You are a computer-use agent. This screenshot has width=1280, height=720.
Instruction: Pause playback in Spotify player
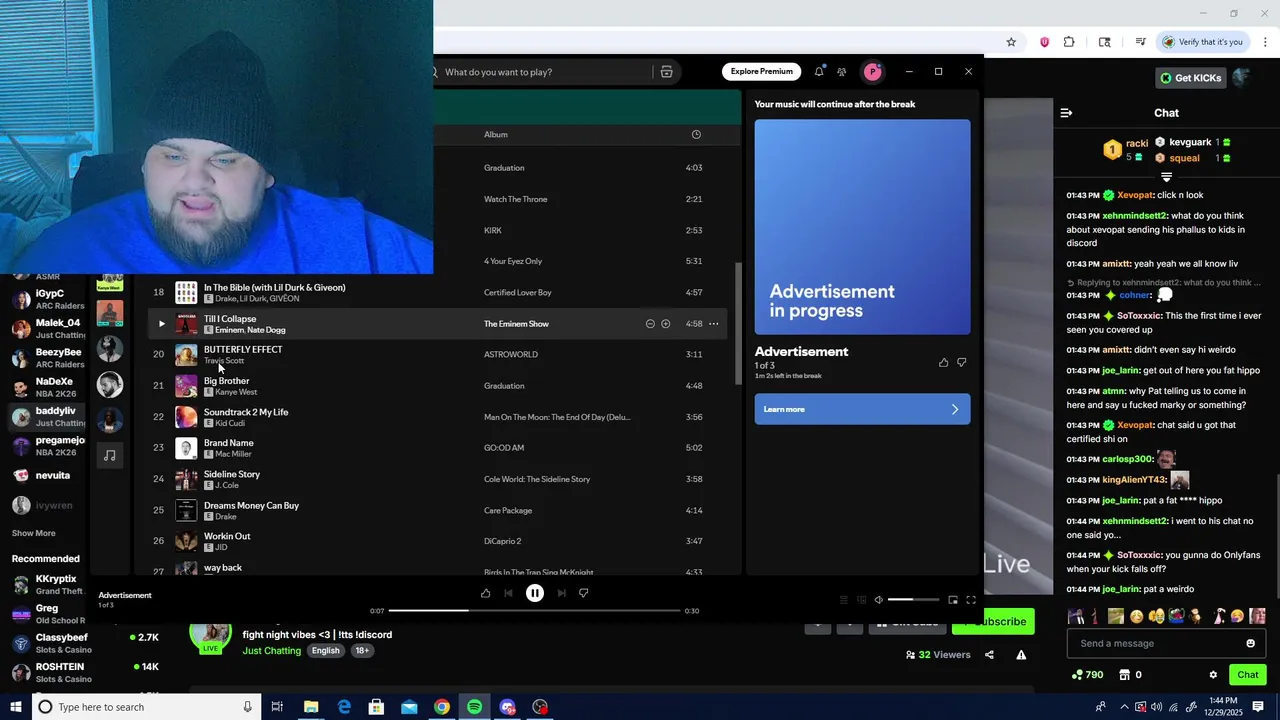point(535,593)
